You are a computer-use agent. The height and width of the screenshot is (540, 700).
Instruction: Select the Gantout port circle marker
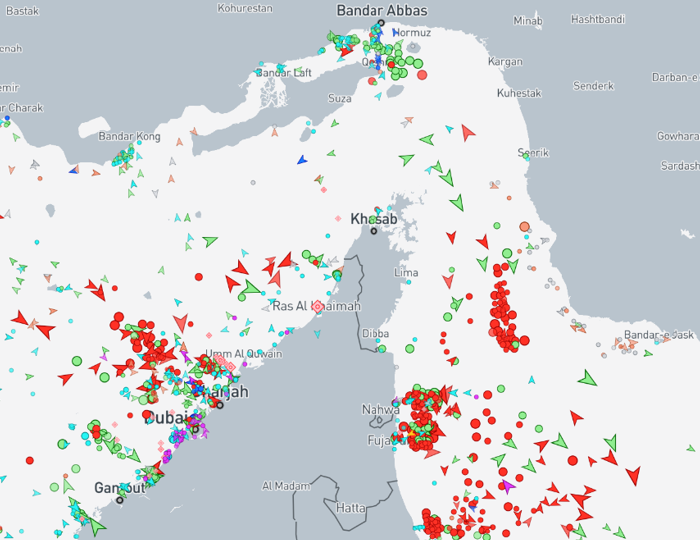120,499
